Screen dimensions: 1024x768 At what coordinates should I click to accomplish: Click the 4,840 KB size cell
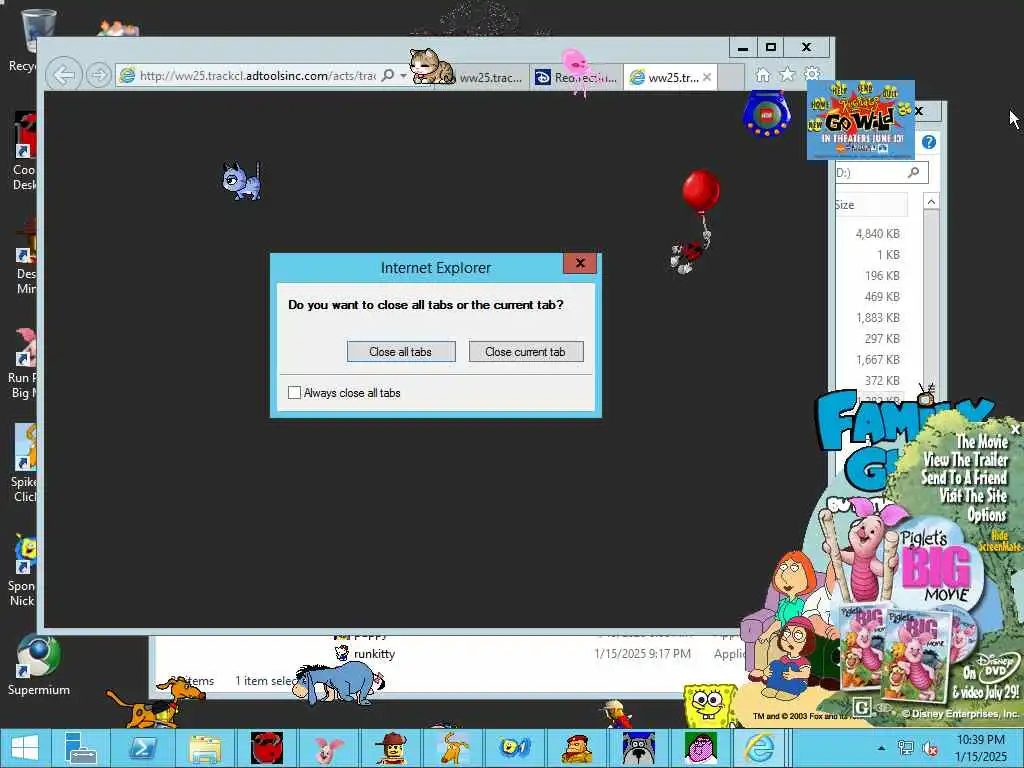(877, 233)
